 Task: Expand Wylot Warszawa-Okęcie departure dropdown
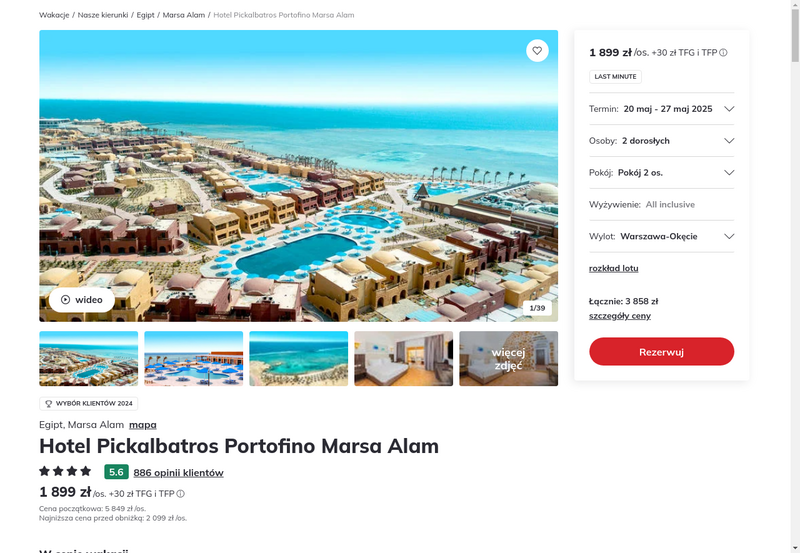coord(661,236)
